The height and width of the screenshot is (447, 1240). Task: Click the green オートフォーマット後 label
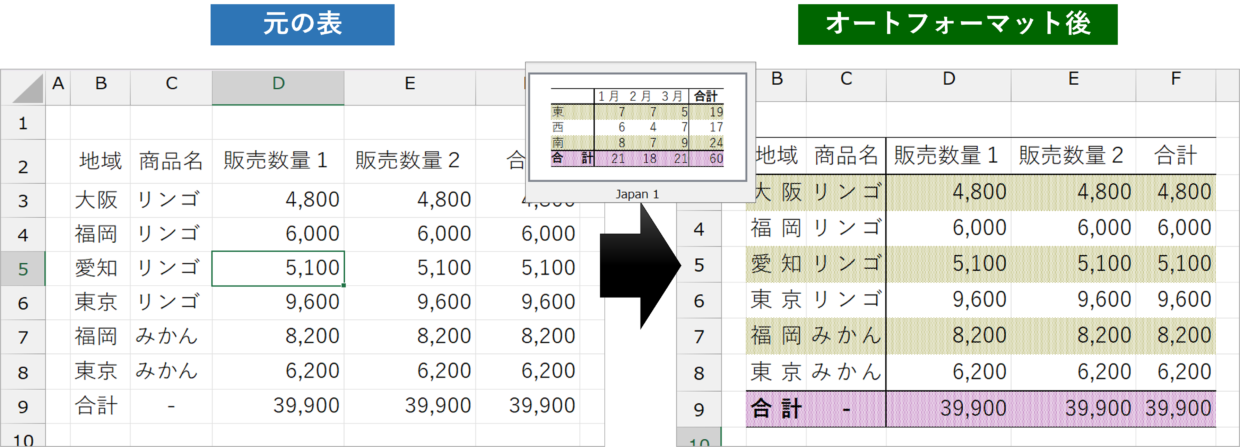click(957, 25)
